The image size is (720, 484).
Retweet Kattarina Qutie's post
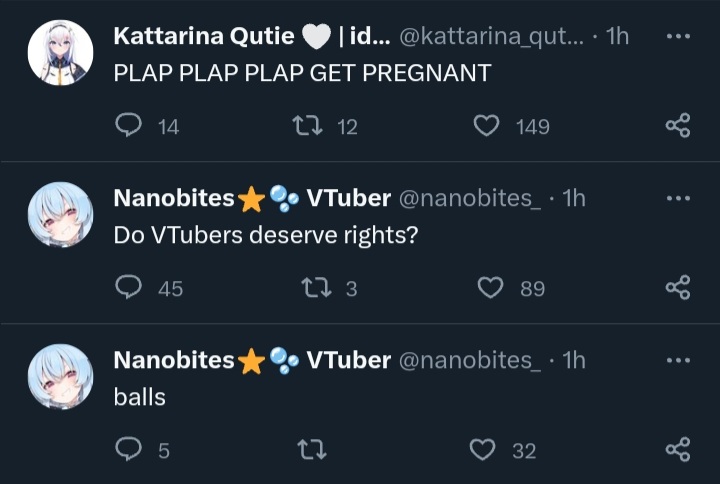coord(308,125)
